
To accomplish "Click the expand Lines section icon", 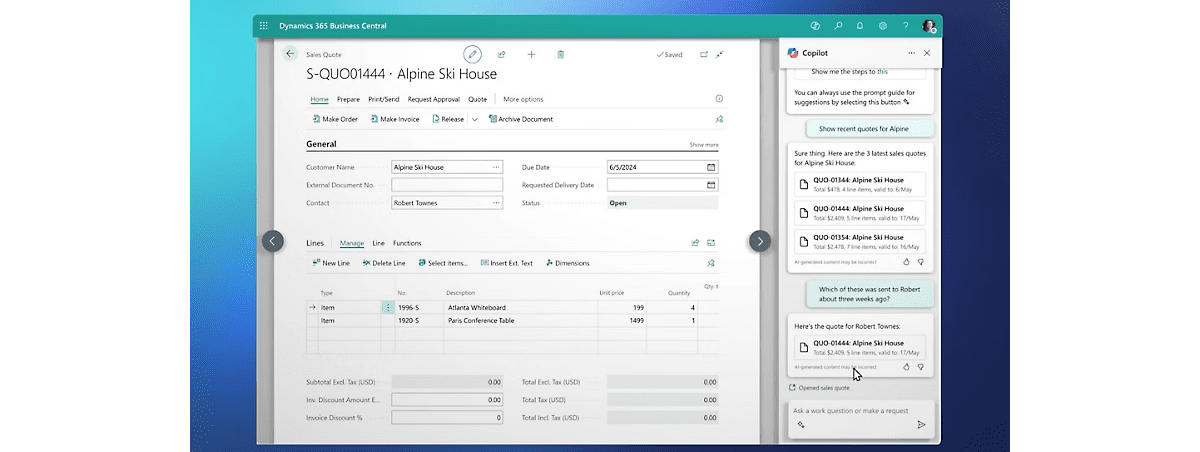I will [712, 242].
